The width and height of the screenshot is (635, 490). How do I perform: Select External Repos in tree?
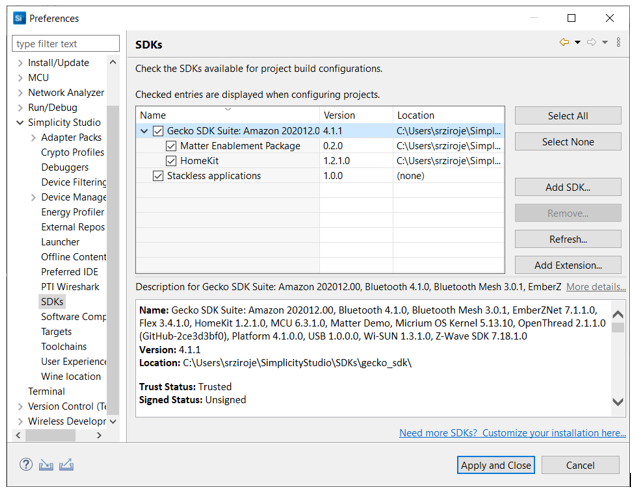tap(73, 227)
